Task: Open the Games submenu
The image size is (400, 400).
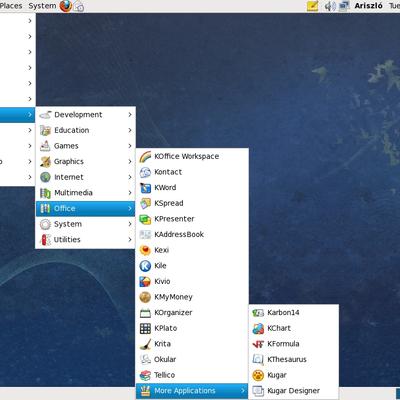Action: (x=85, y=146)
